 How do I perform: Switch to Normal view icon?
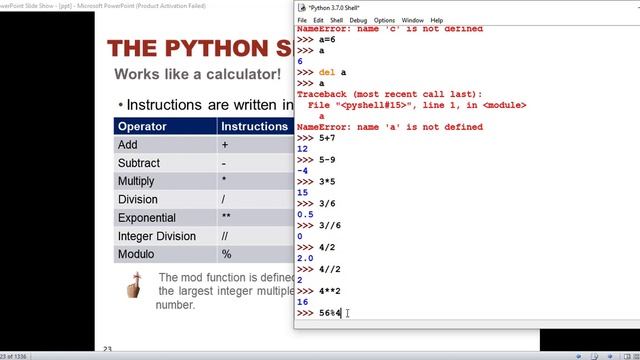click(x=627, y=356)
